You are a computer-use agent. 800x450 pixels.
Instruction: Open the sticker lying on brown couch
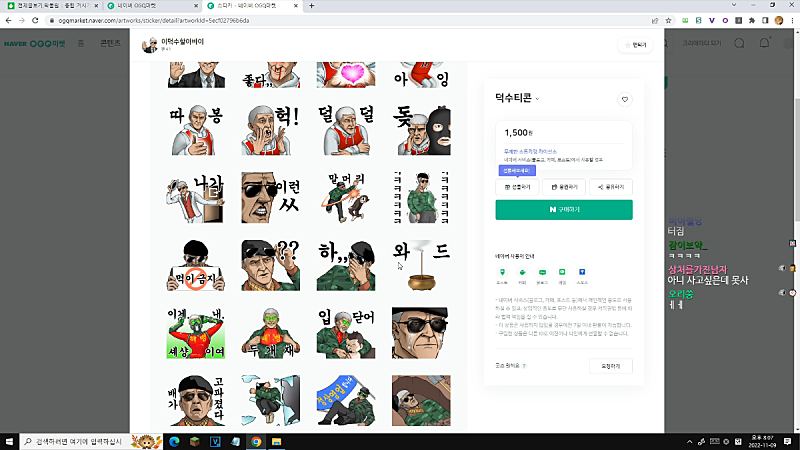[x=421, y=401]
